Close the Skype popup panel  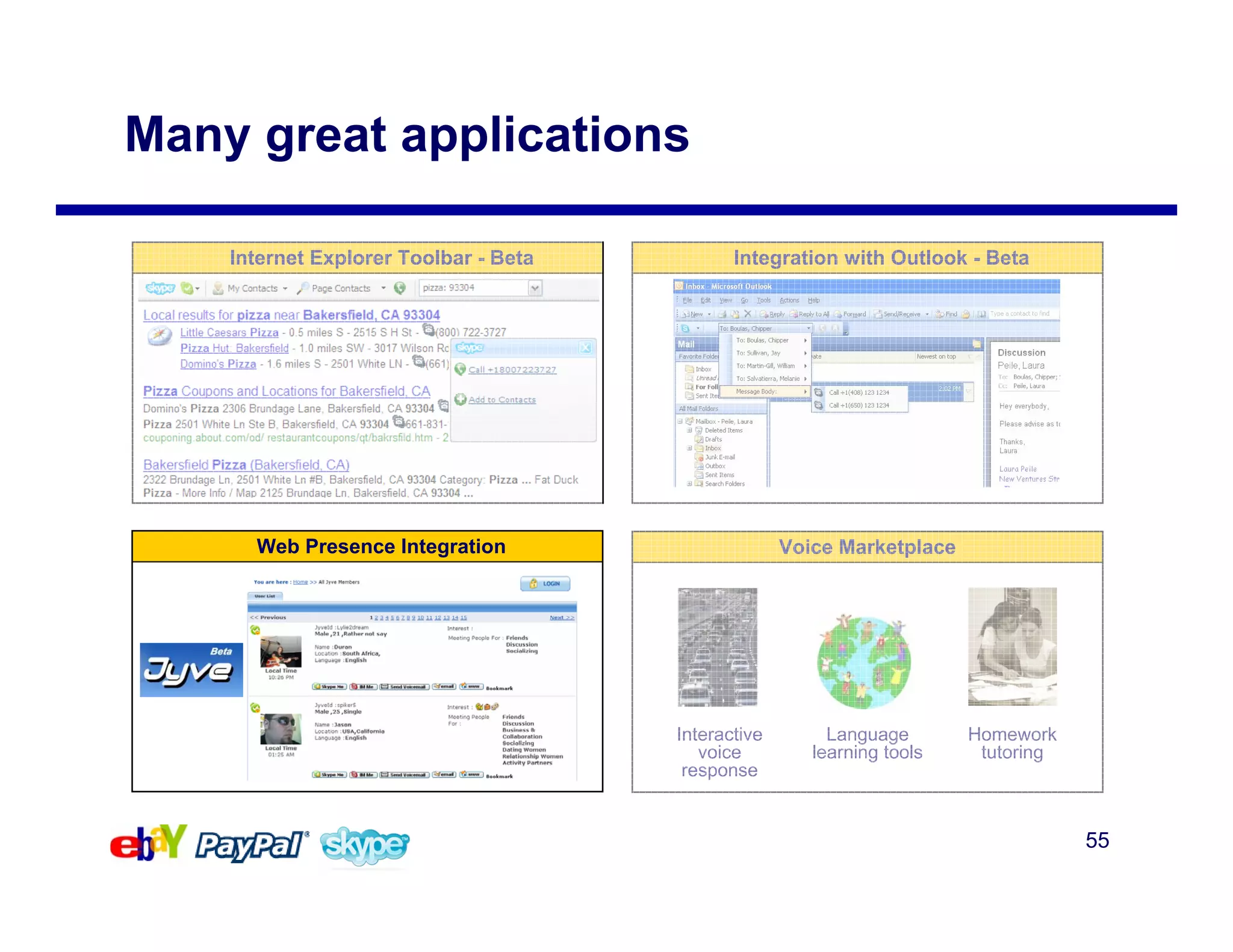pos(585,348)
